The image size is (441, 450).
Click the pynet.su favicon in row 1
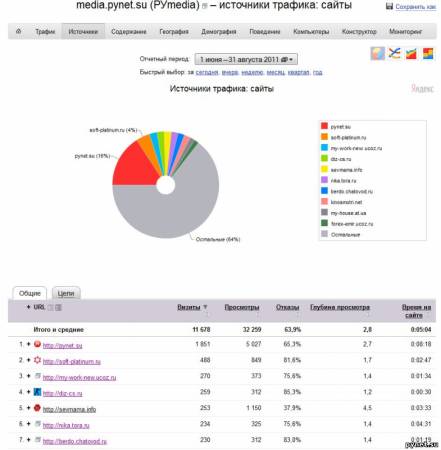(x=37, y=344)
